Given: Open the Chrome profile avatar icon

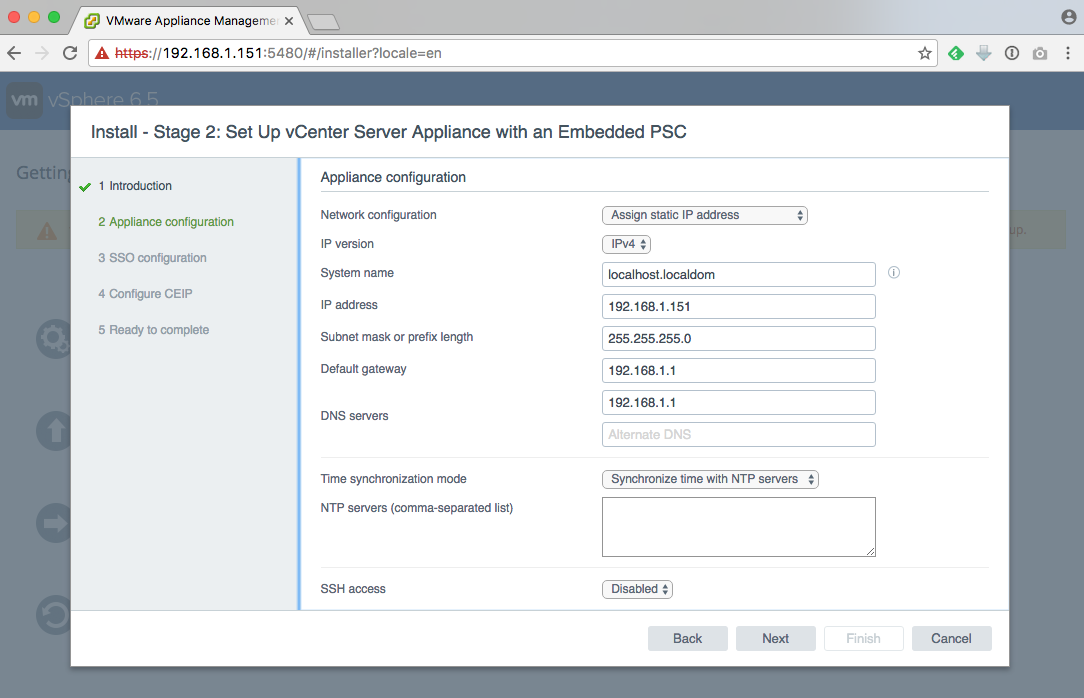Looking at the screenshot, I should 1068,17.
